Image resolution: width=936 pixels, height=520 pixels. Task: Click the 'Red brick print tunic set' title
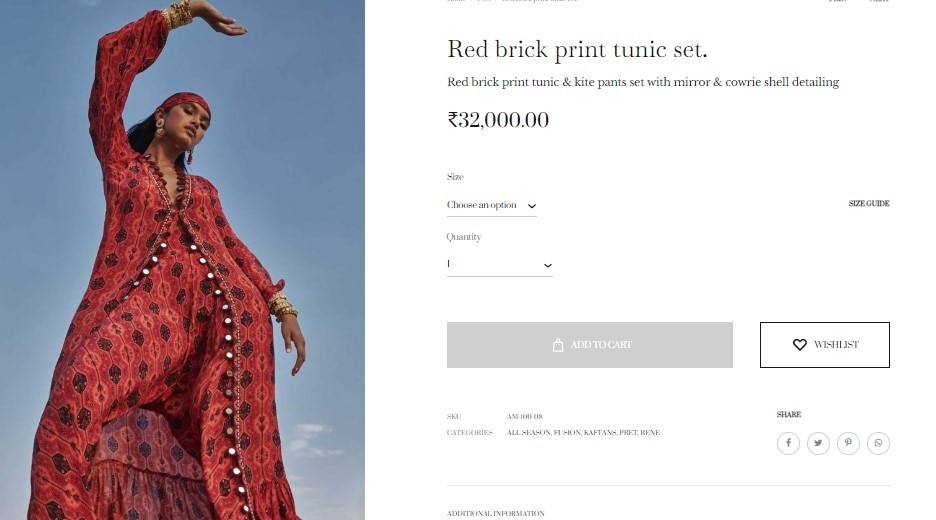(x=577, y=49)
